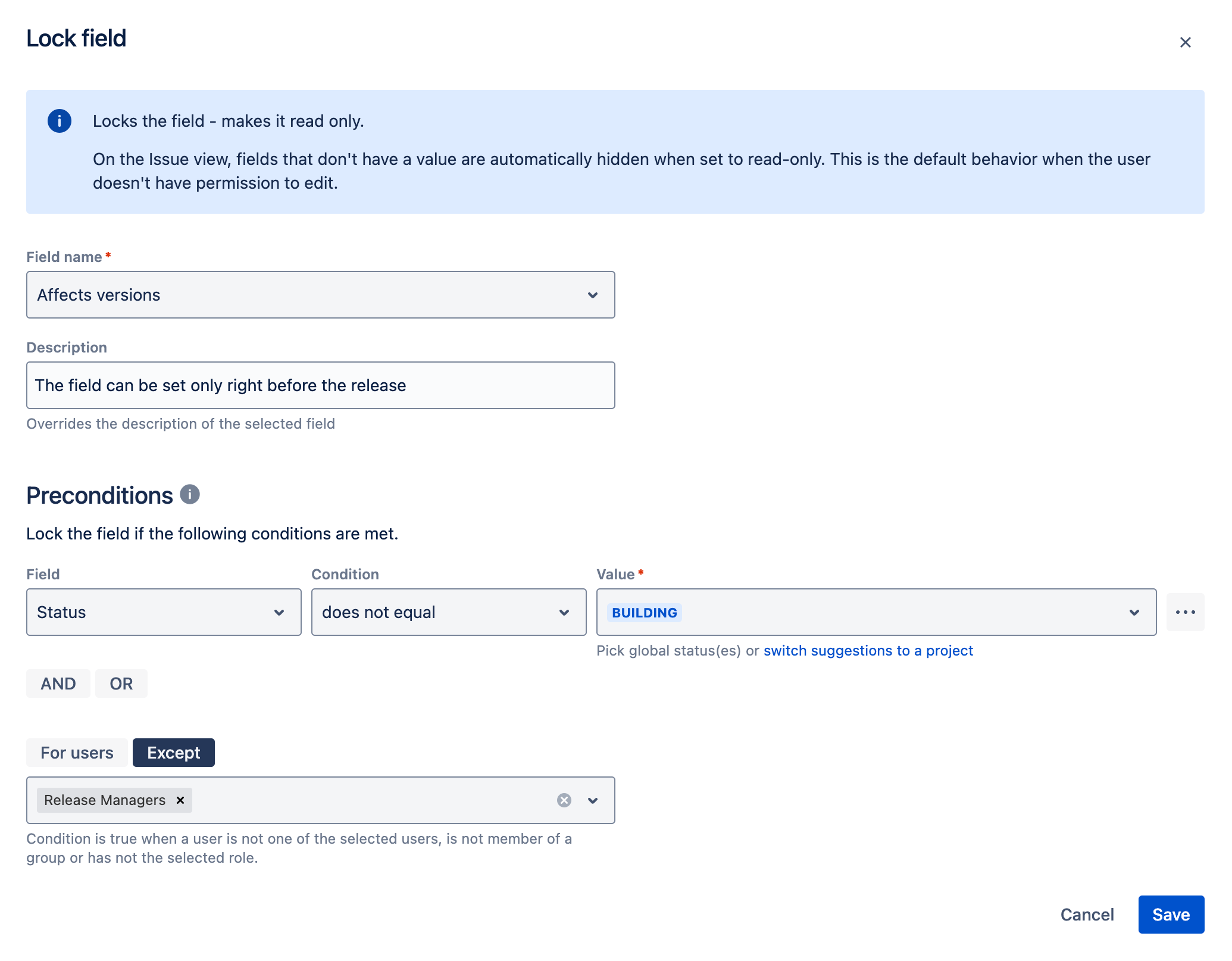Toggle the For users option

(77, 753)
